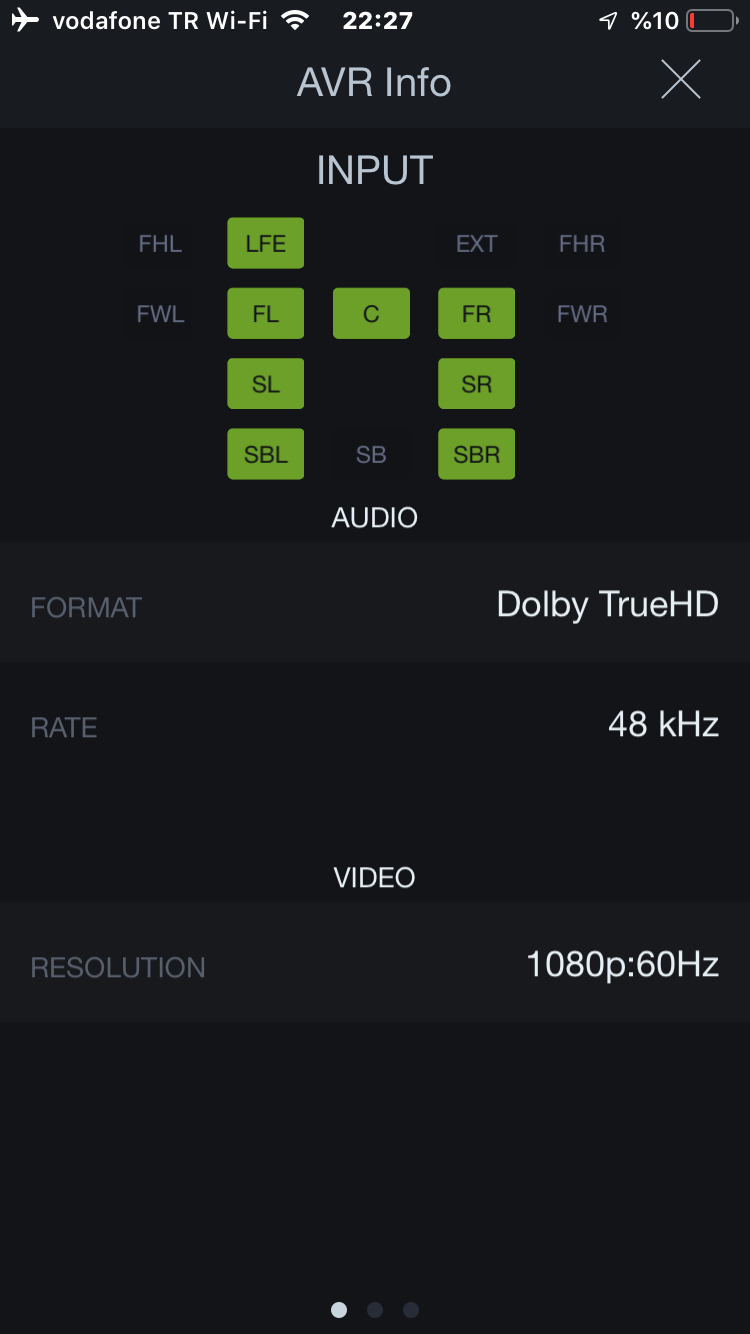
Task: Tap the Dolby TrueHD format row
Action: (x=375, y=603)
